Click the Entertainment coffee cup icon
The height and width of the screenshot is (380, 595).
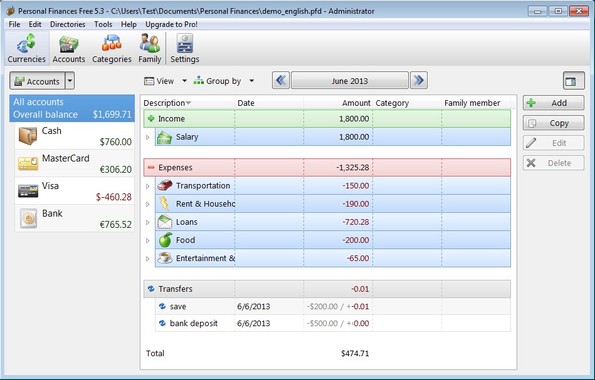[165, 258]
